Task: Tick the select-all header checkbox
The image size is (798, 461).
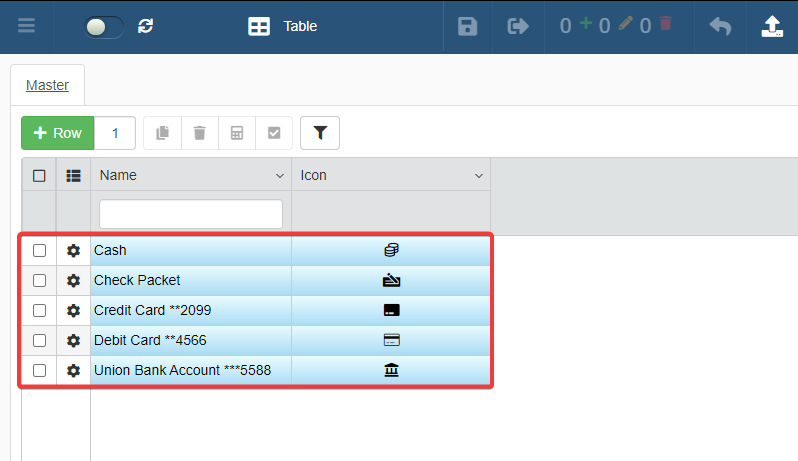Action: pos(39,175)
